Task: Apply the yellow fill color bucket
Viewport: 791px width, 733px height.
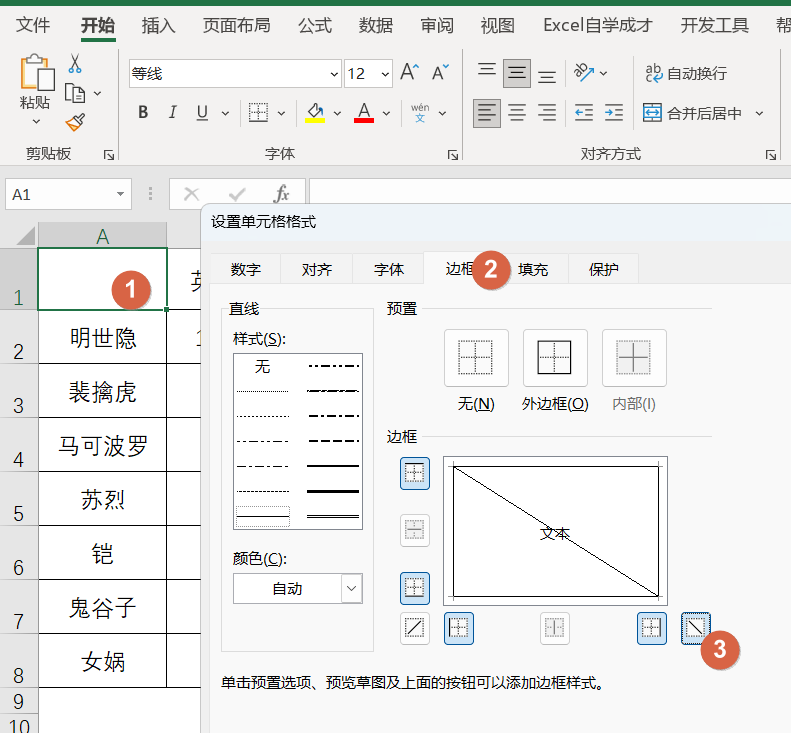Action: pyautogui.click(x=315, y=112)
